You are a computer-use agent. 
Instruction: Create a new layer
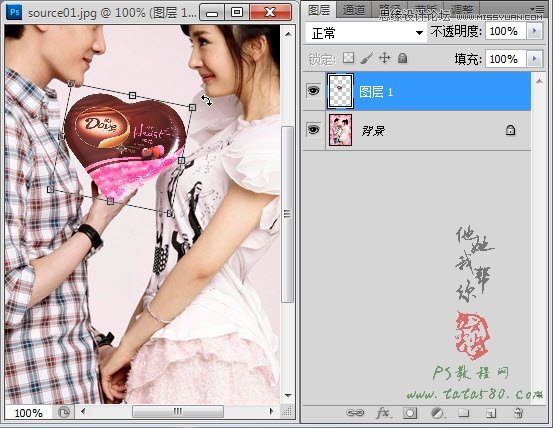[x=491, y=413]
